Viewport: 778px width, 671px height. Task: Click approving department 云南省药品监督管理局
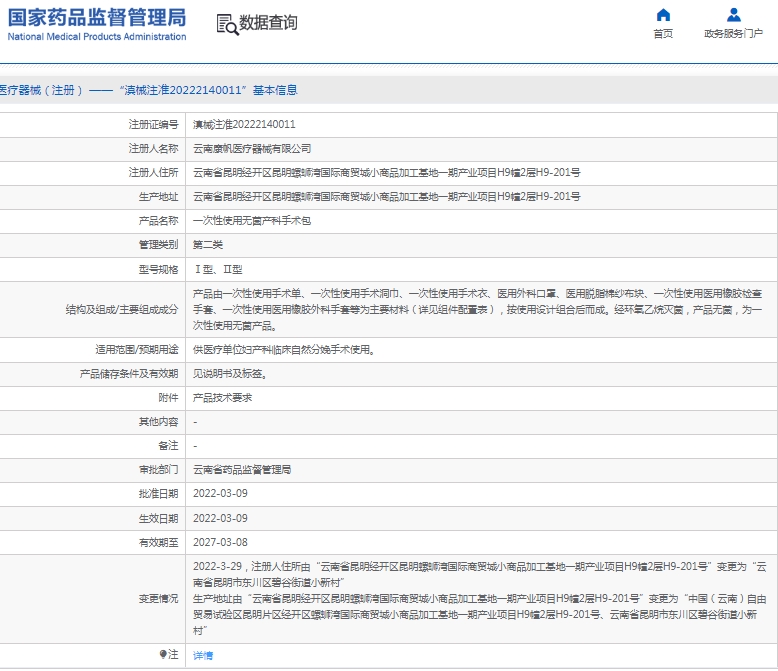pos(242,470)
